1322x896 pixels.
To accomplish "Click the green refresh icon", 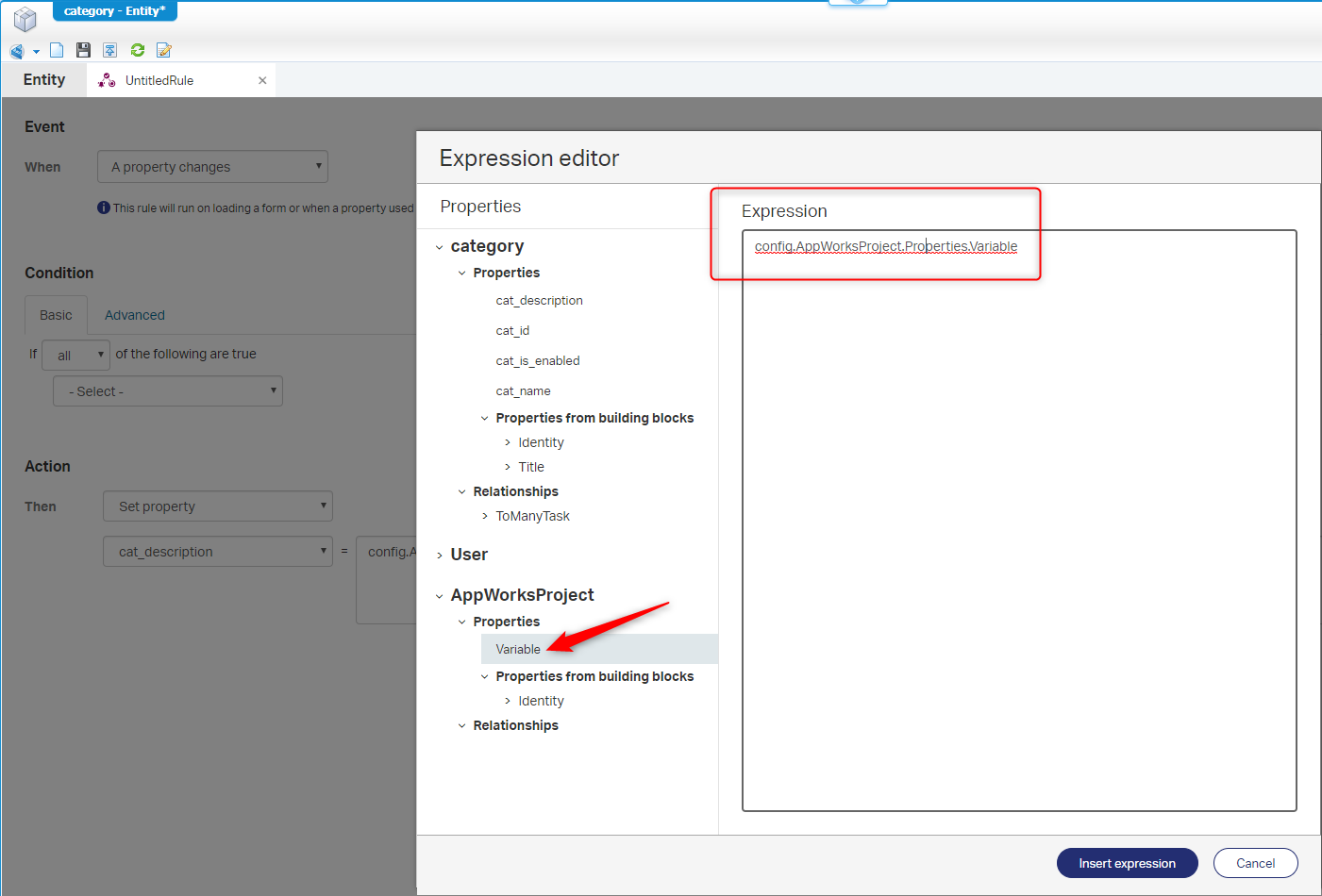I will [138, 50].
